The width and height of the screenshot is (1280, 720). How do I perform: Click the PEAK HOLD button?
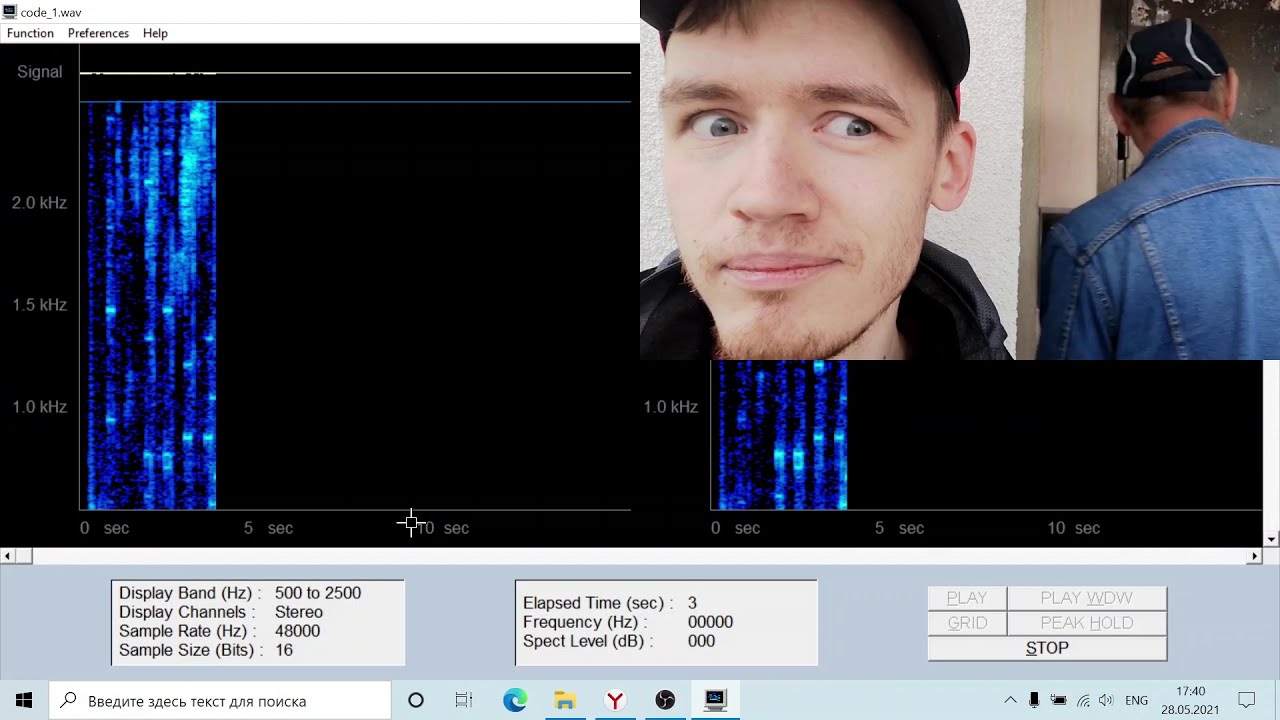click(x=1086, y=623)
